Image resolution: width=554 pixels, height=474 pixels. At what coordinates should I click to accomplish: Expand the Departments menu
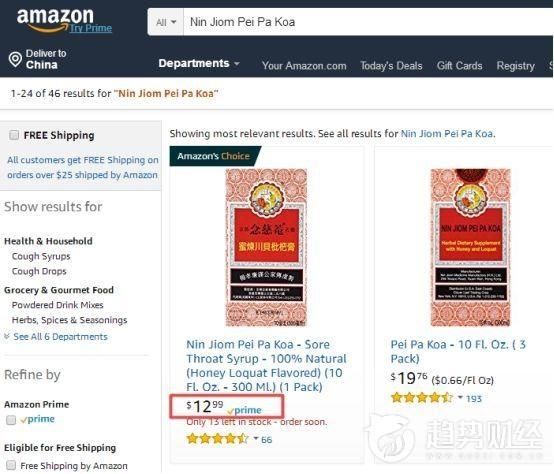click(x=199, y=63)
